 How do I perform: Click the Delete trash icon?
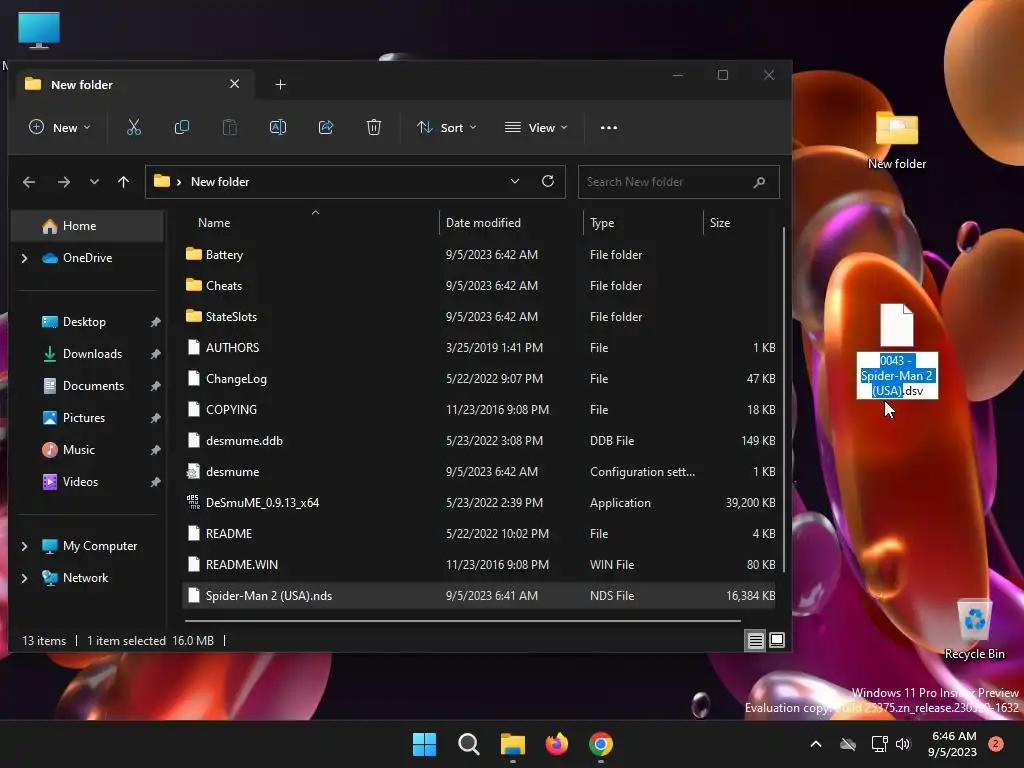coord(374,127)
